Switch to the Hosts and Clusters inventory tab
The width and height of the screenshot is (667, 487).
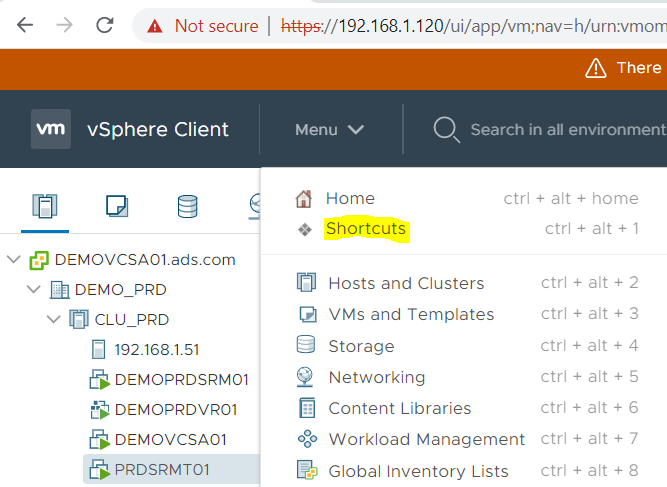45,206
